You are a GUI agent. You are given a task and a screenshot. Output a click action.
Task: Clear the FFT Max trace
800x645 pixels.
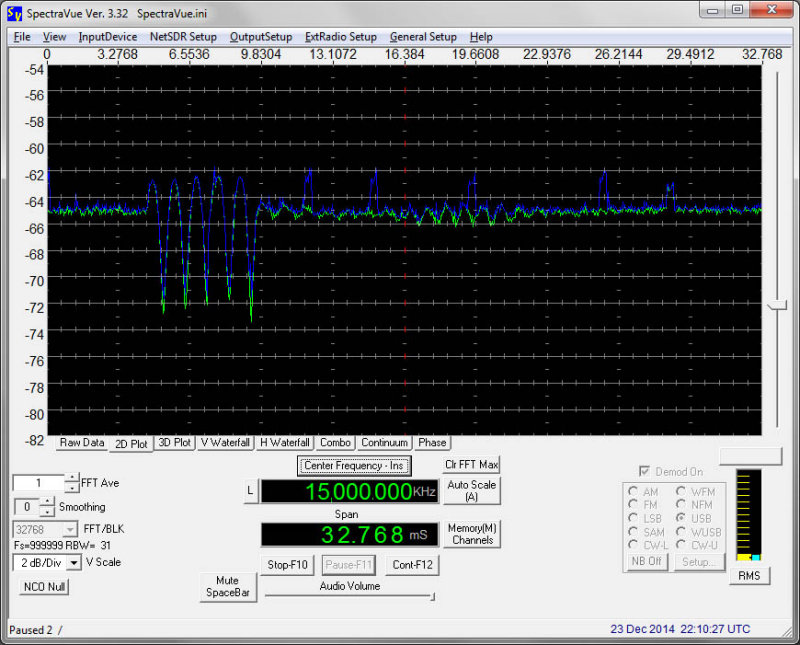pyautogui.click(x=471, y=464)
